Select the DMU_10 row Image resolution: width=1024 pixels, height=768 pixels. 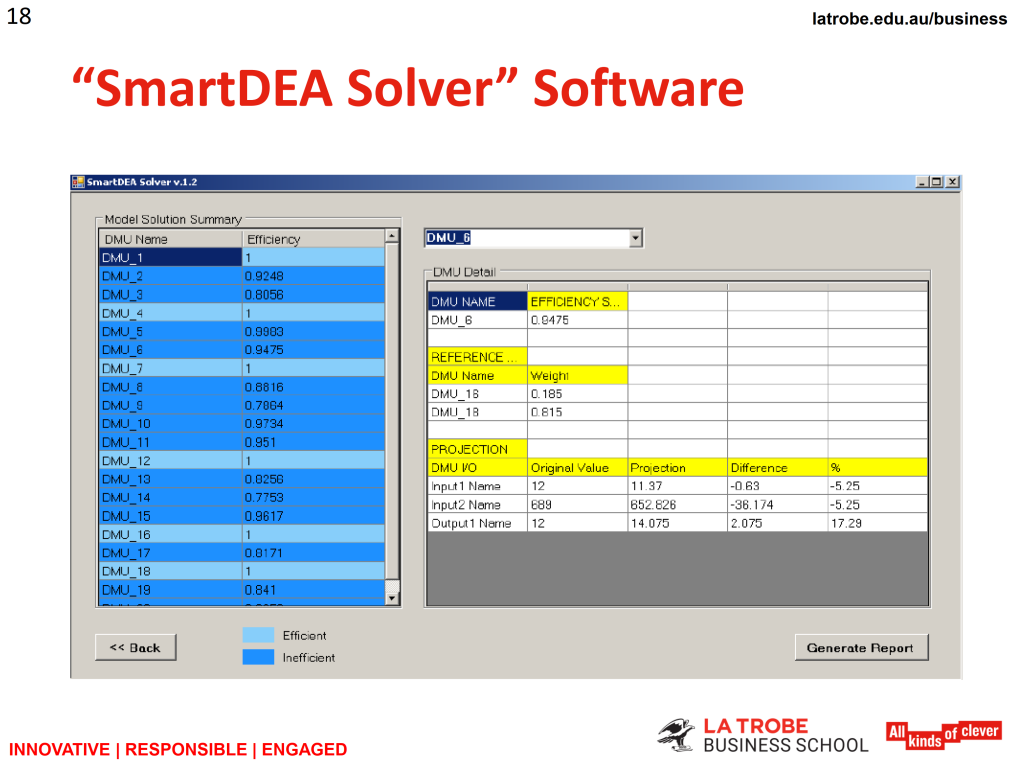[x=242, y=424]
